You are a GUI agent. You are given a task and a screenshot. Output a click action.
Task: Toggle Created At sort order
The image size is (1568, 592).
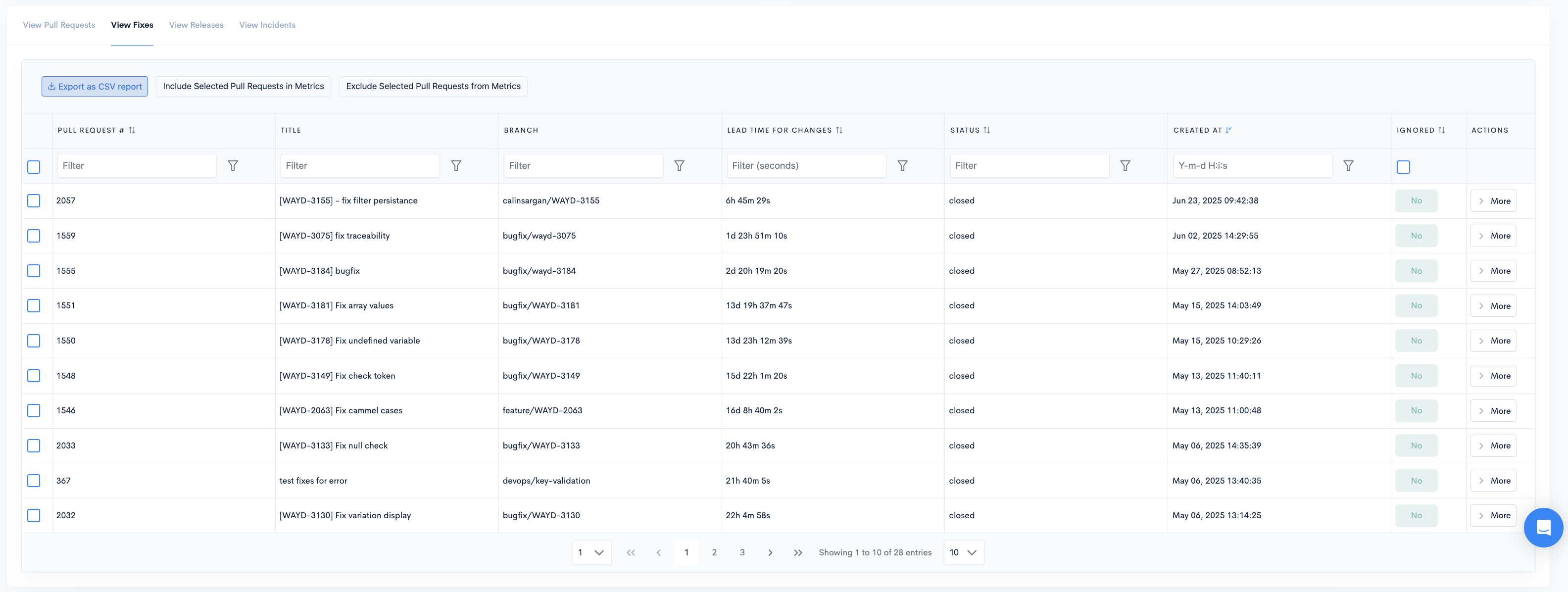[x=1228, y=130]
